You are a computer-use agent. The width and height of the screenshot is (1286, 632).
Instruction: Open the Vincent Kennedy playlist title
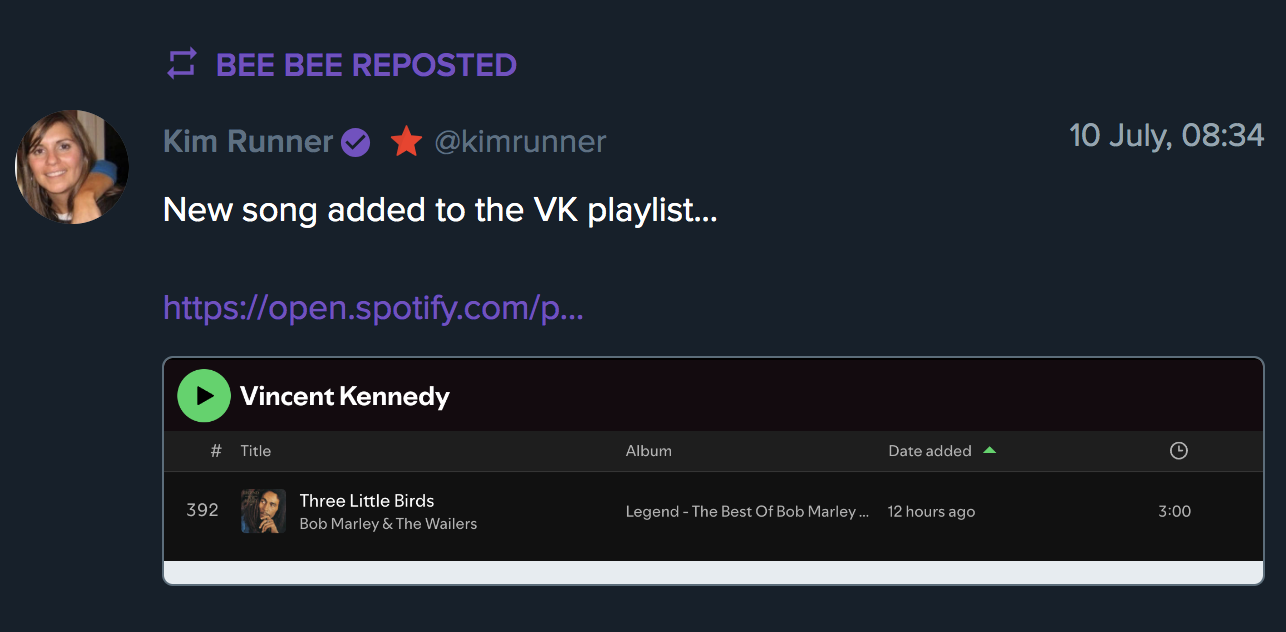tap(345, 397)
